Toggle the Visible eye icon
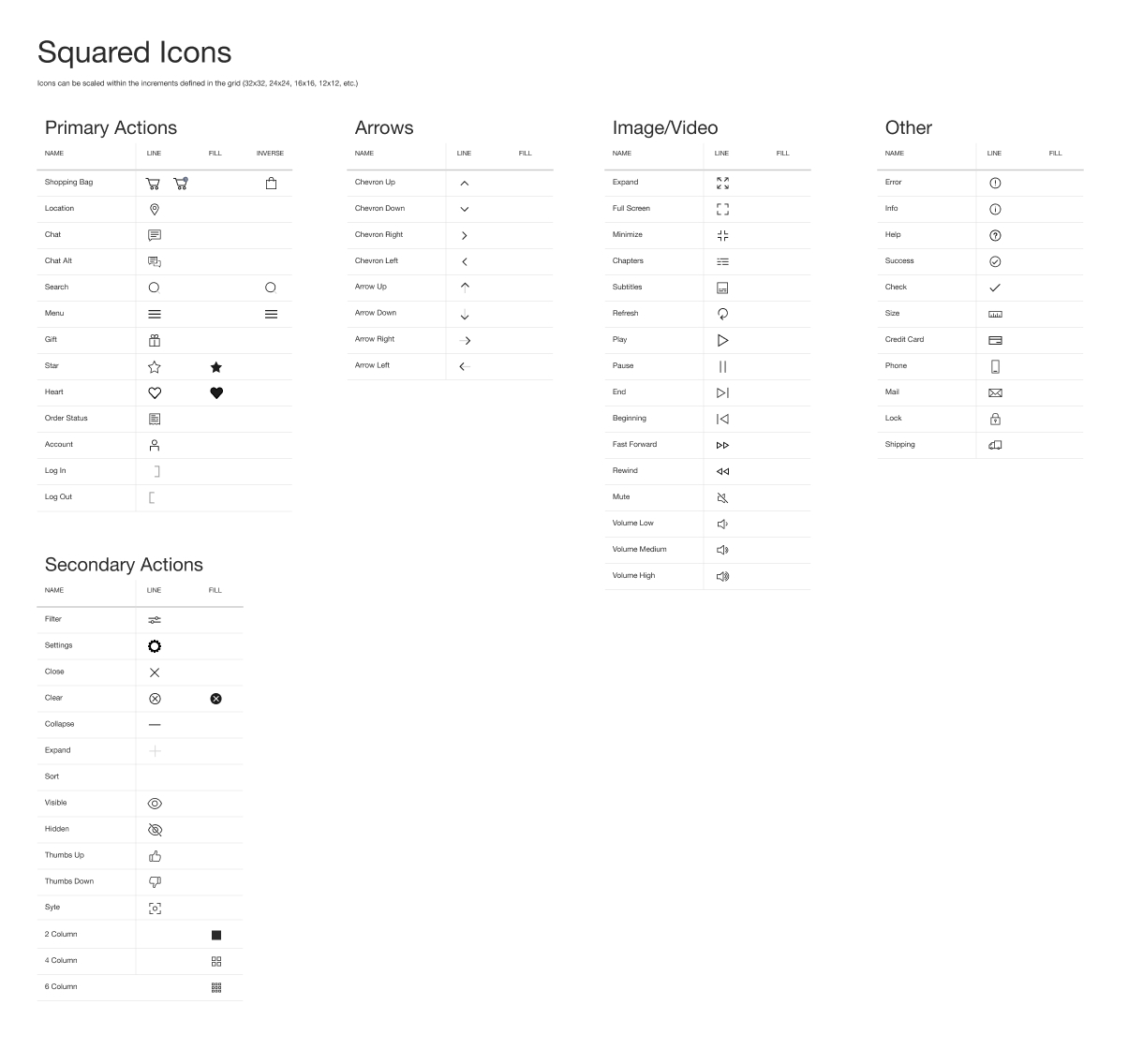The height and width of the screenshot is (1064, 1128). [155, 804]
